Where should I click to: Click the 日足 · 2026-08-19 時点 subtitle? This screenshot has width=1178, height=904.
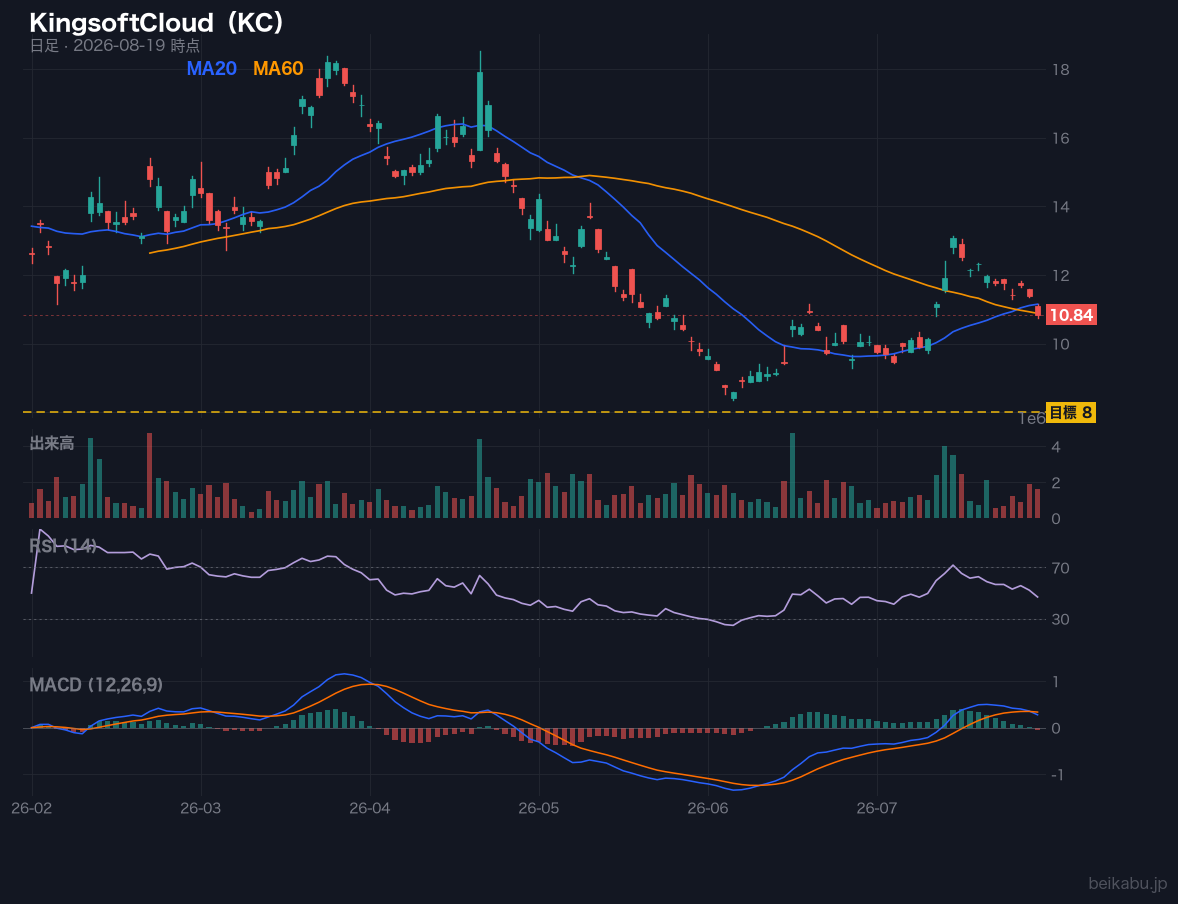click(x=115, y=45)
